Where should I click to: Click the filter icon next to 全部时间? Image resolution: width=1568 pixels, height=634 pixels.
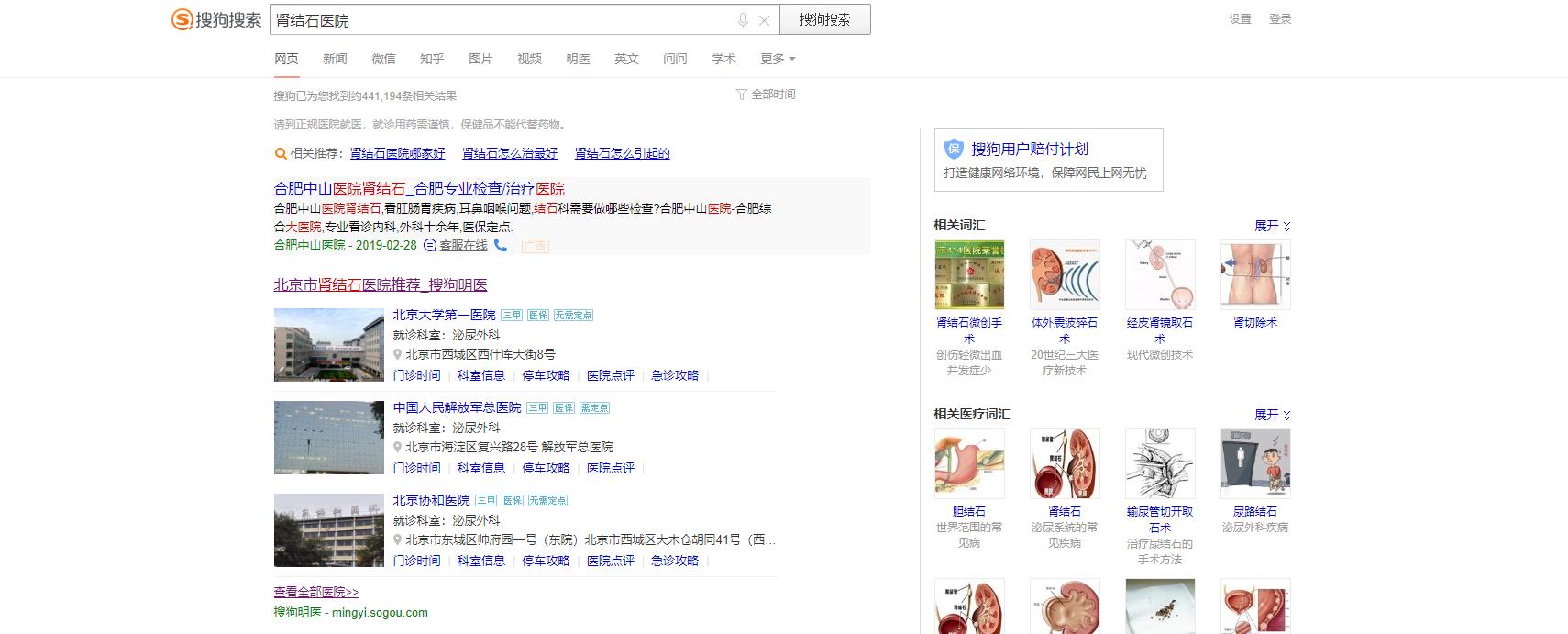741,95
